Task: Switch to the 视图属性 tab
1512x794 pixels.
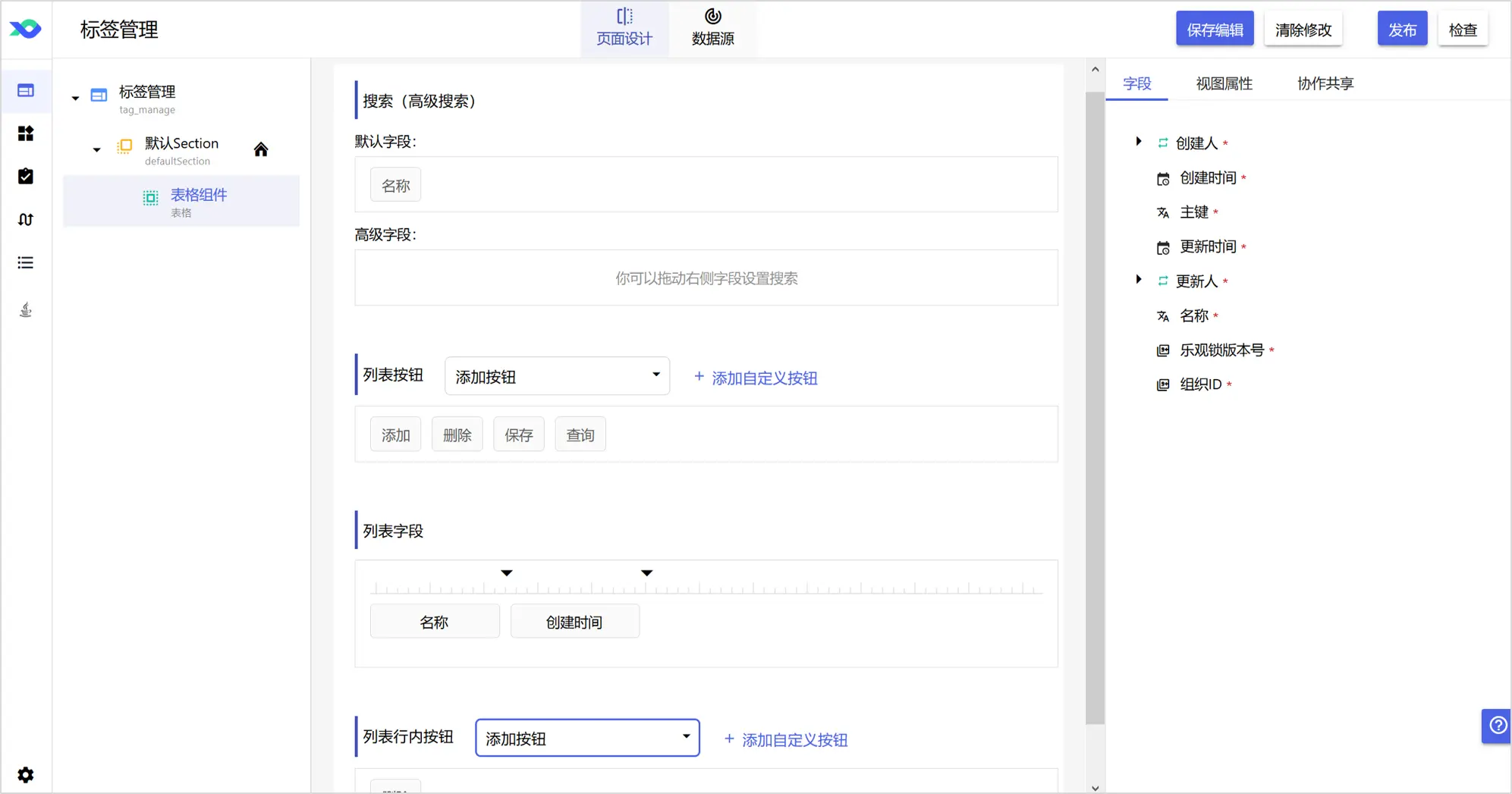Action: [x=1224, y=83]
